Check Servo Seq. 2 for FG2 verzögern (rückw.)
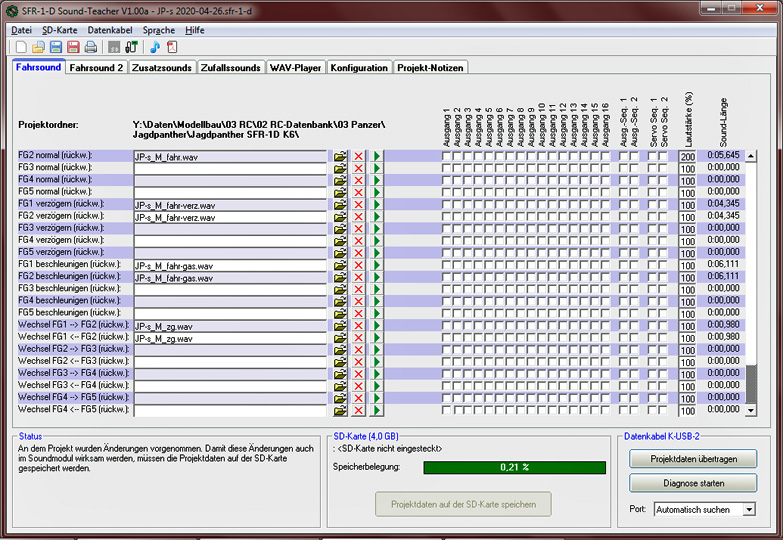 [x=663, y=217]
